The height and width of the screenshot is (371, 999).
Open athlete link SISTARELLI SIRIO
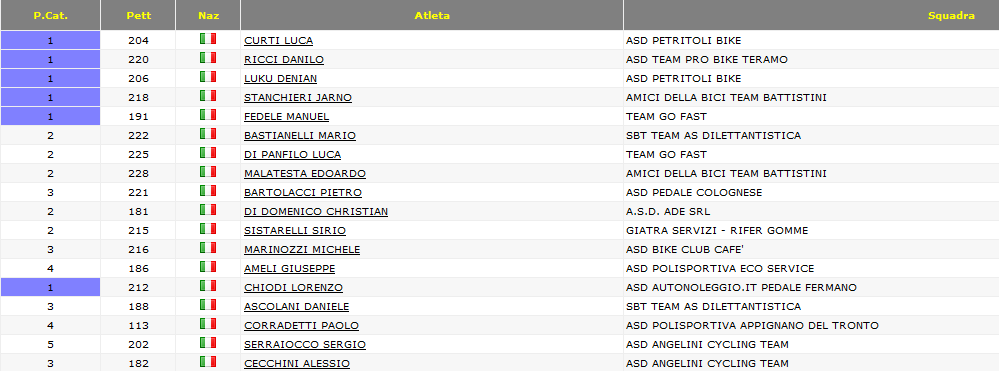coord(295,231)
